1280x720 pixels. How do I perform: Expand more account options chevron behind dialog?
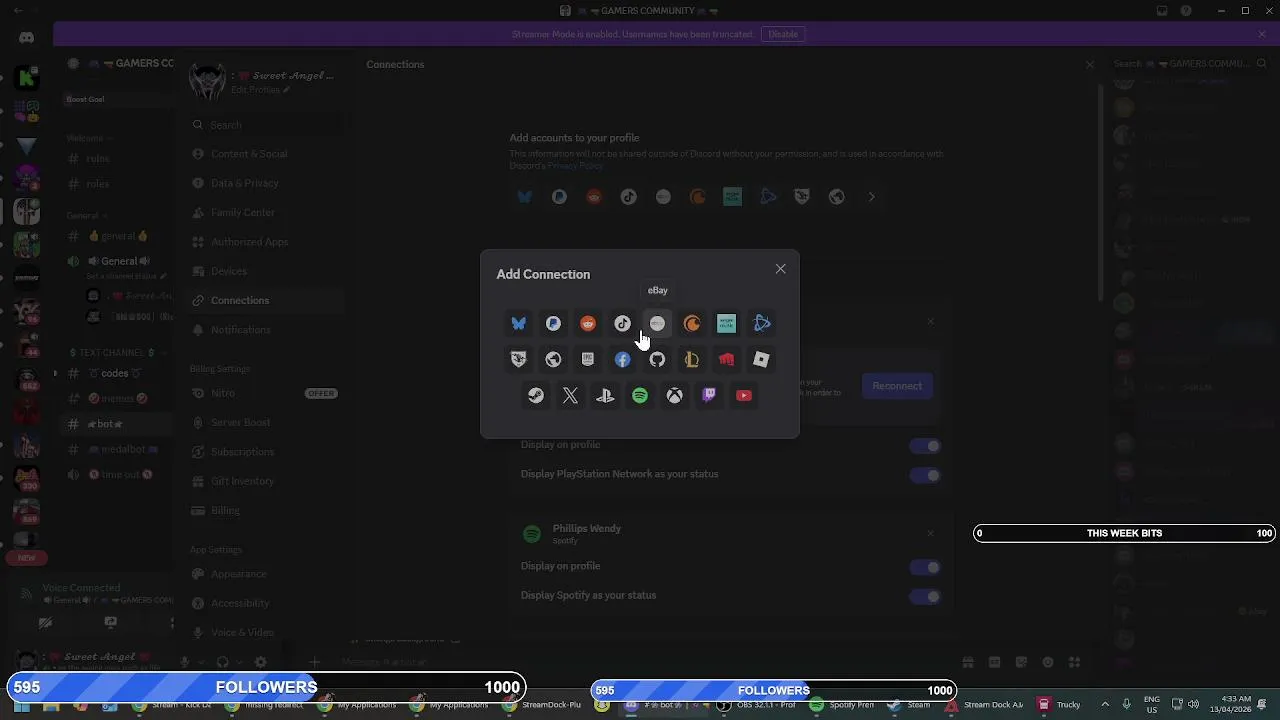pos(871,197)
